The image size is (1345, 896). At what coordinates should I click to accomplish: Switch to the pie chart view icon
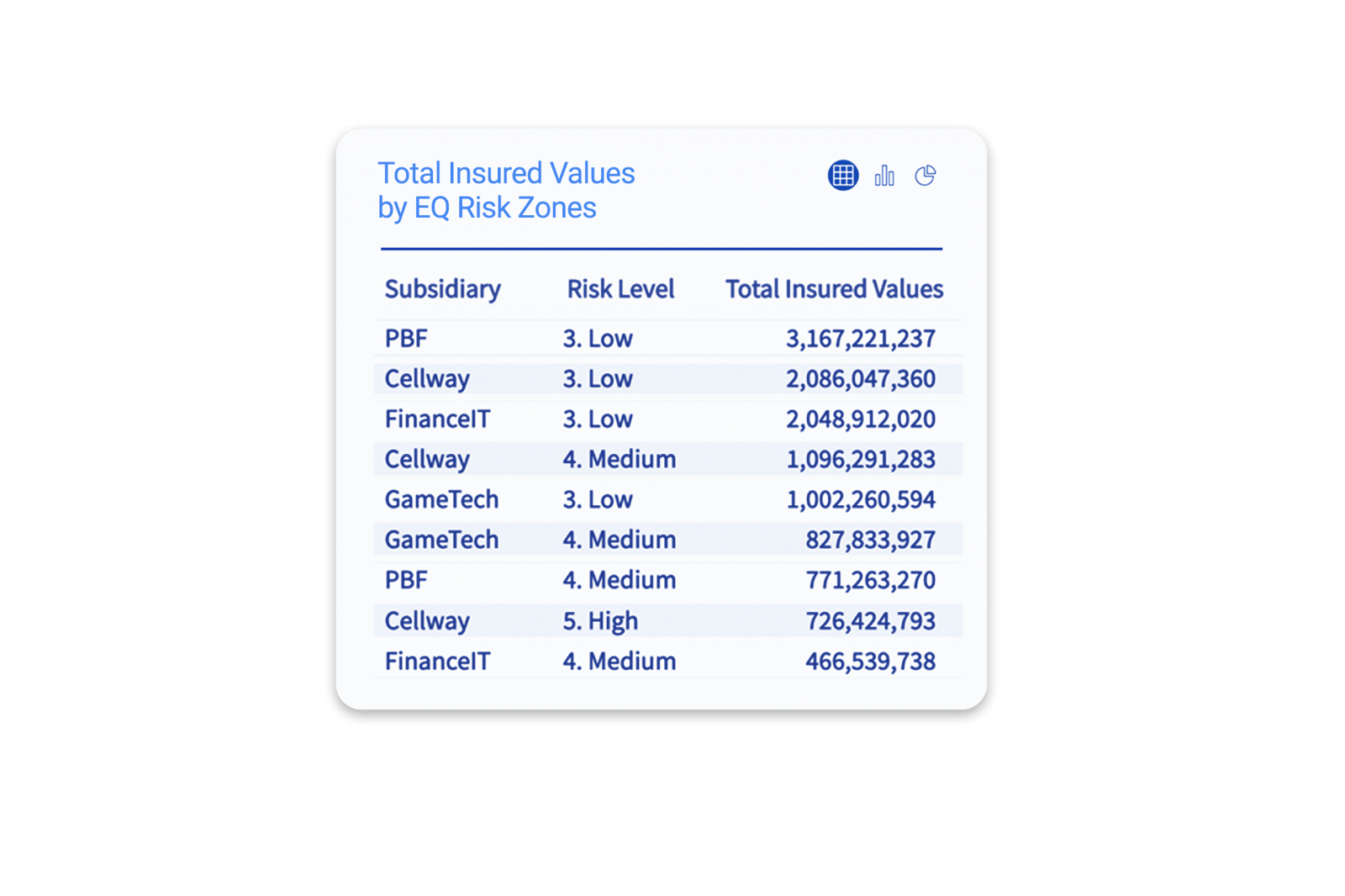[926, 175]
